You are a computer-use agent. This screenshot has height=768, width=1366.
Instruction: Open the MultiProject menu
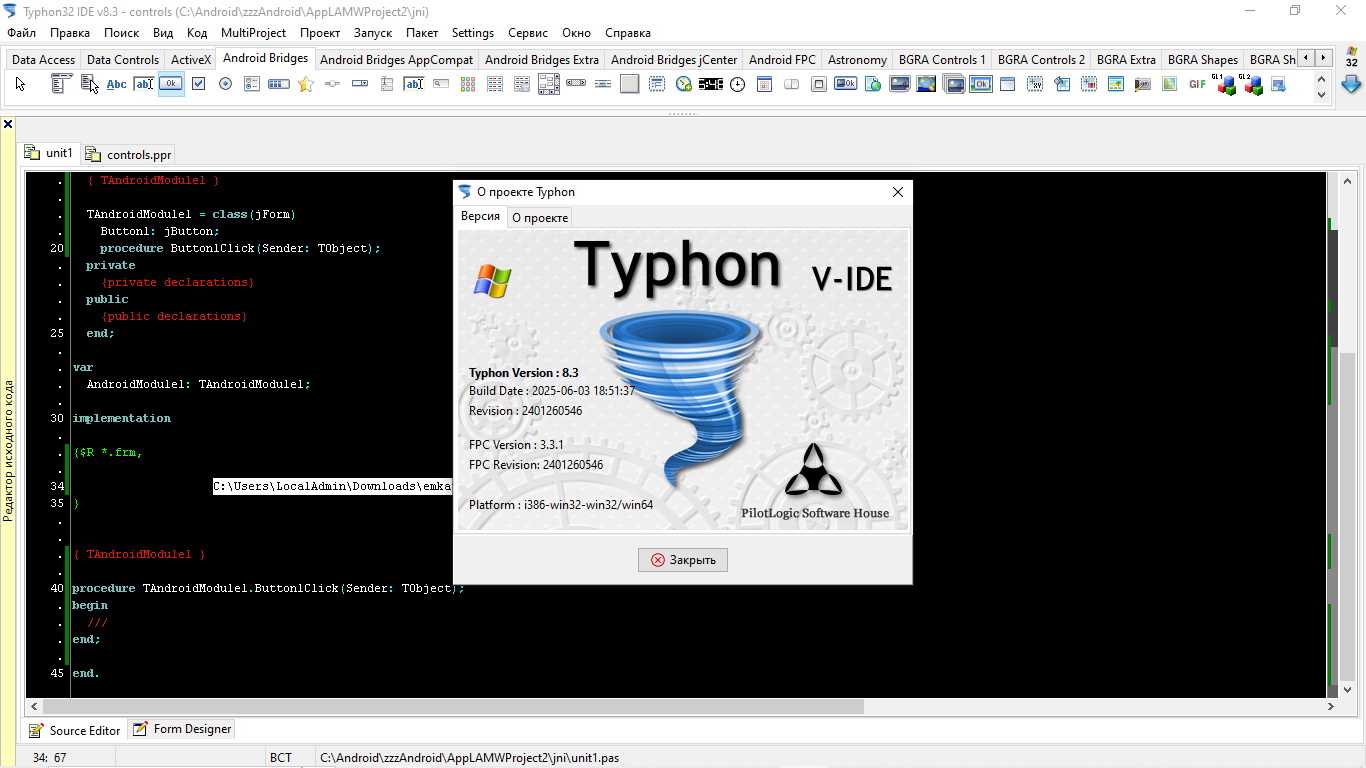pos(253,33)
